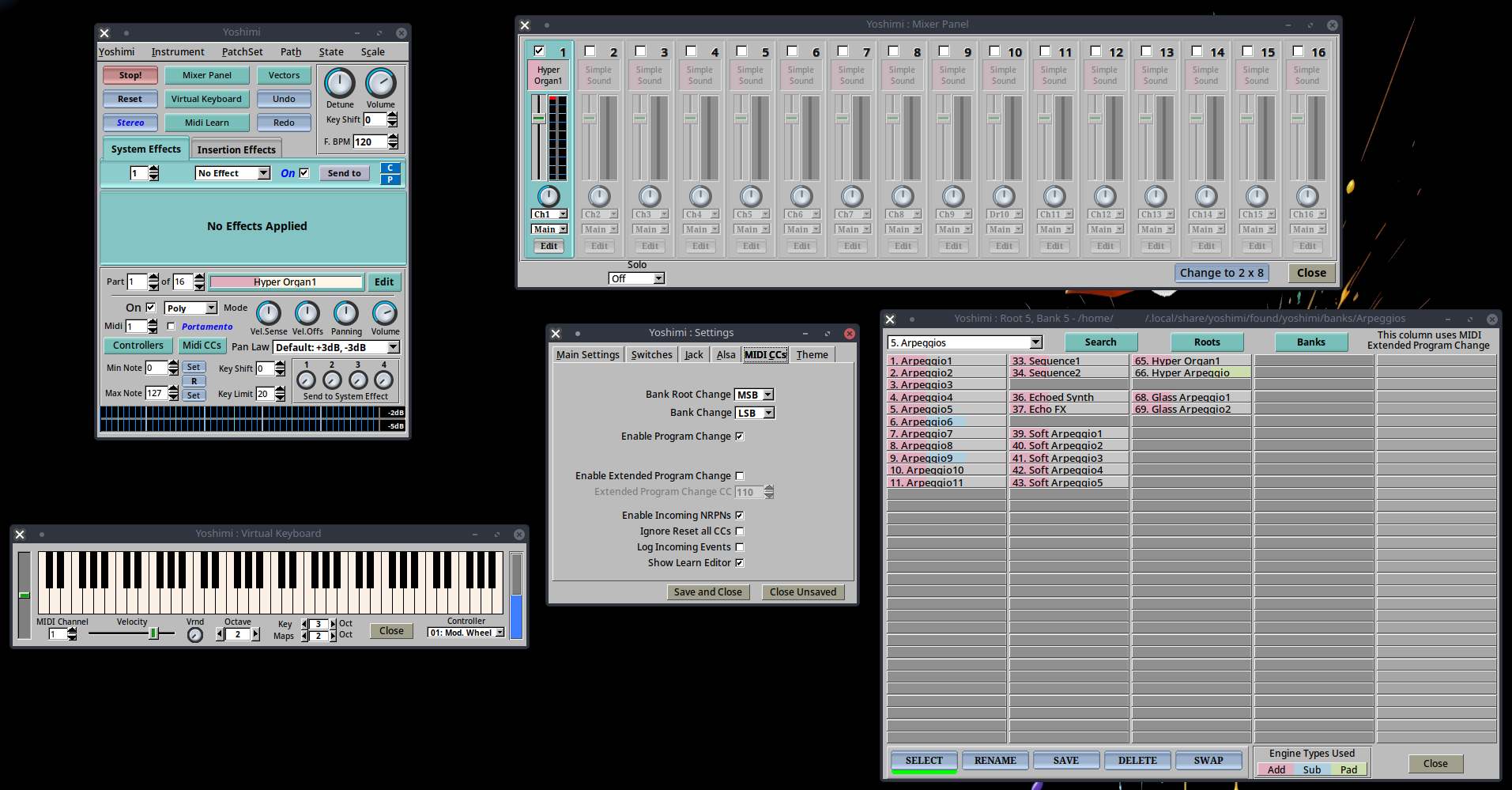Switch to Main Settings tab
Viewport: 1512px width, 790px height.
(x=588, y=355)
